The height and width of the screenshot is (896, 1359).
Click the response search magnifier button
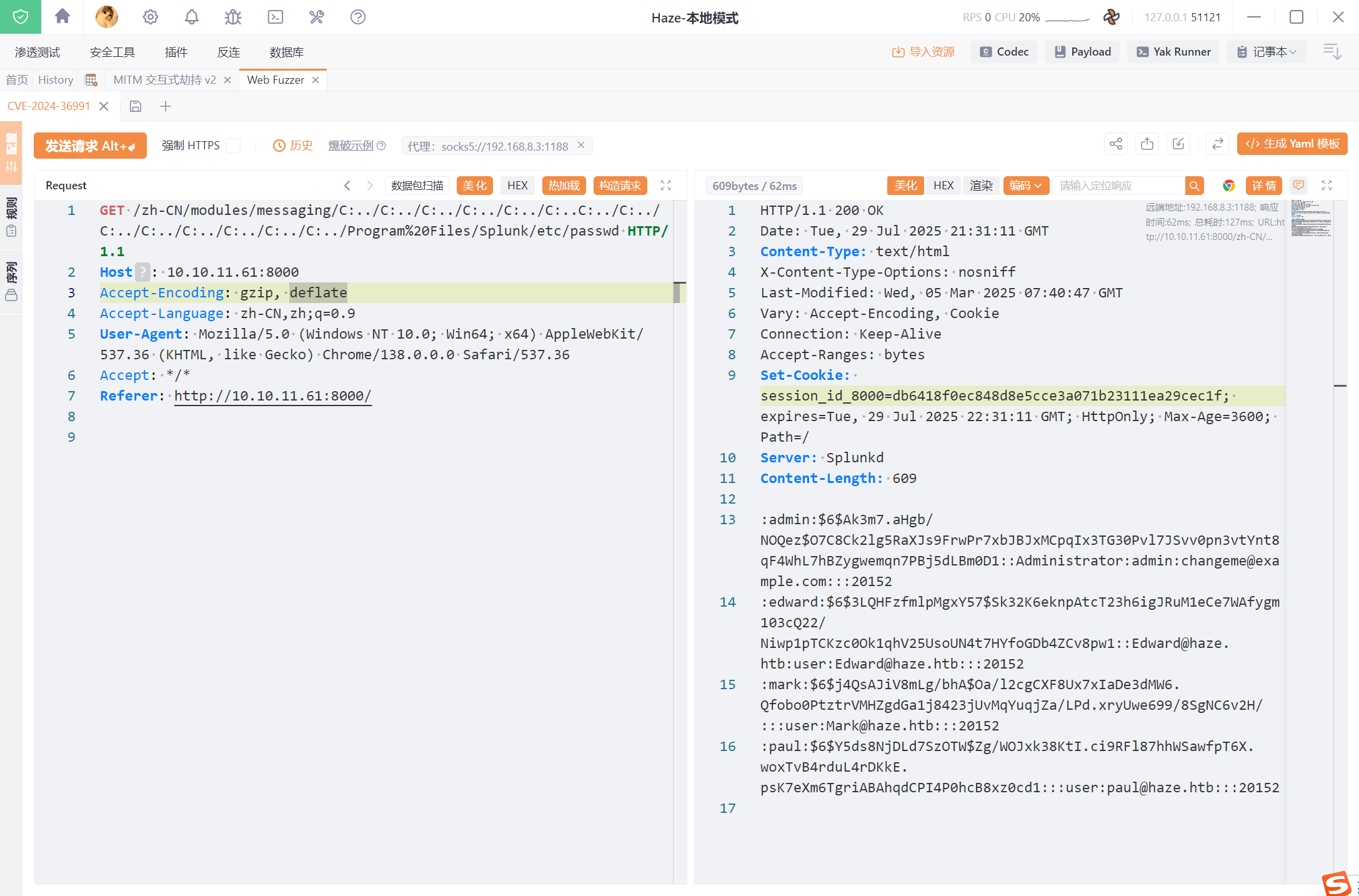(x=1194, y=186)
